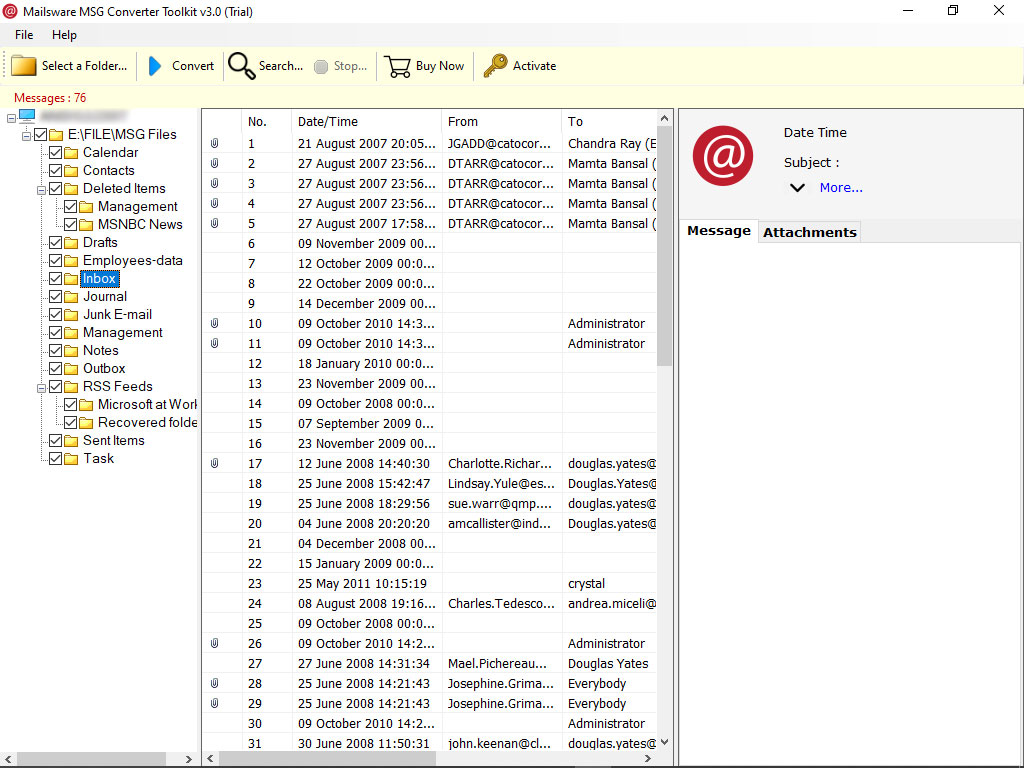Click the Journal folder icon
The height and width of the screenshot is (768, 1024).
click(71, 297)
